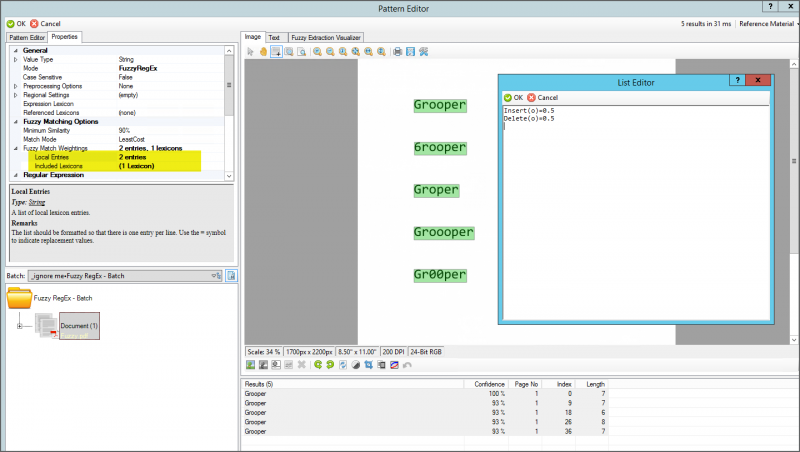
Task: Click the highlighted word Gr00per in image
Action: click(440, 275)
